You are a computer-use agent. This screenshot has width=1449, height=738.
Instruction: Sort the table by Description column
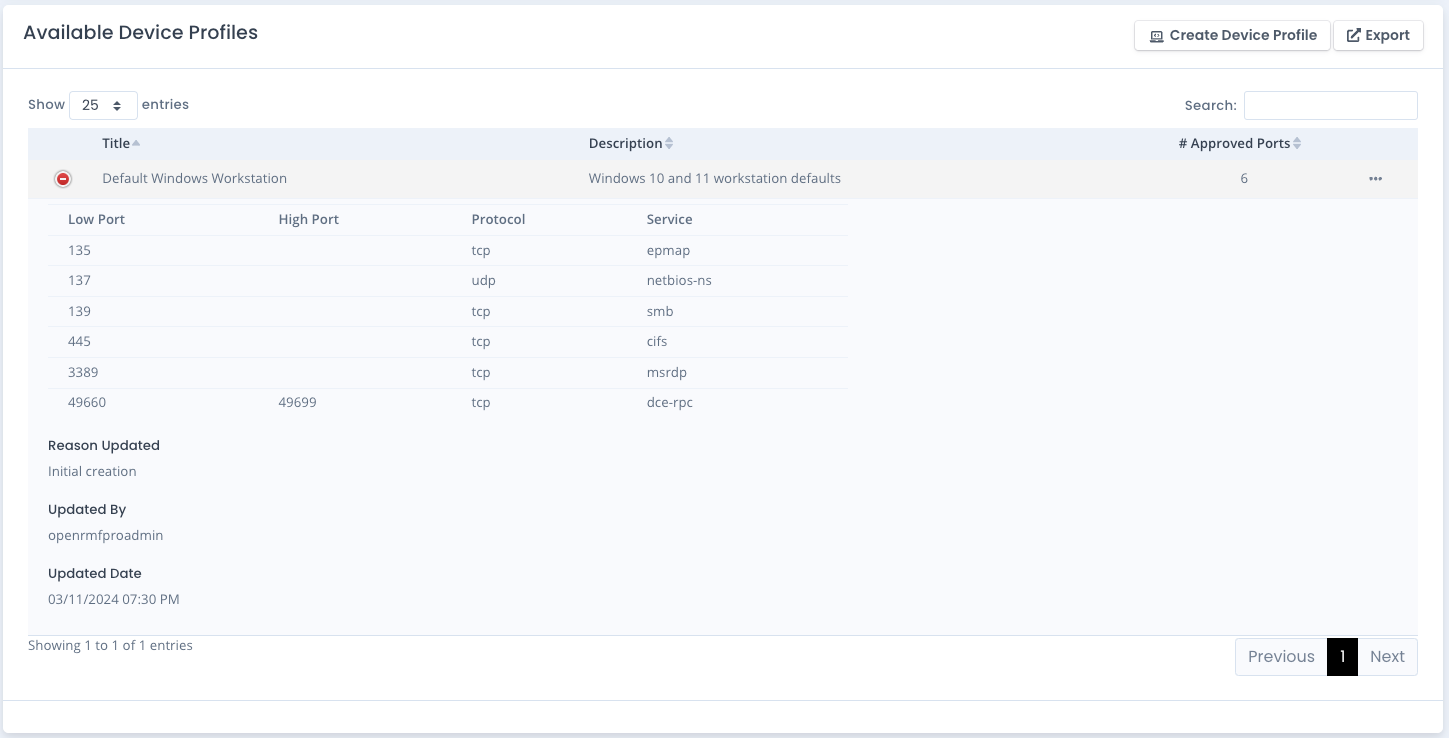[x=631, y=143]
